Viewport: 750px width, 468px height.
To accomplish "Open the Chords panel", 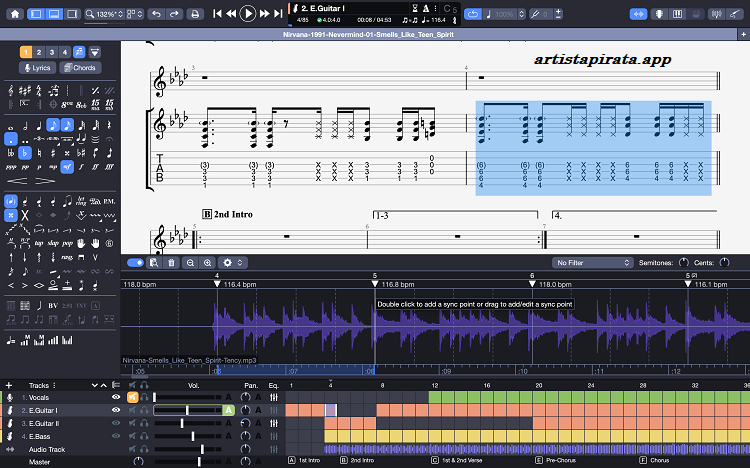I will click(x=80, y=68).
